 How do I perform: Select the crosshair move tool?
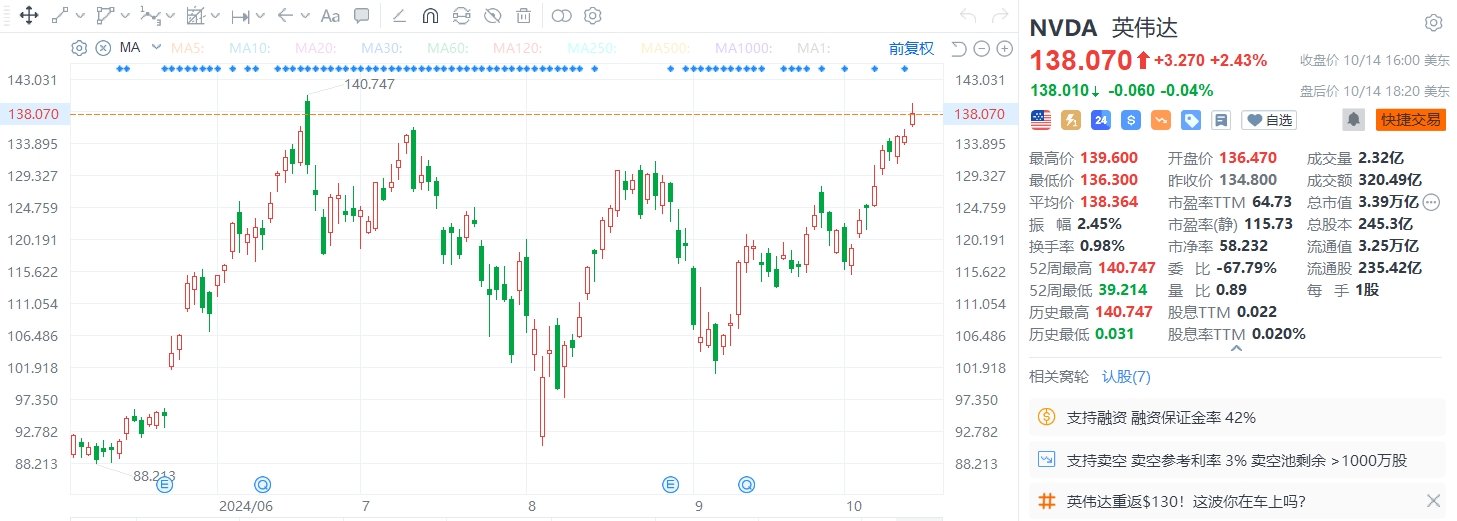pyautogui.click(x=29, y=16)
